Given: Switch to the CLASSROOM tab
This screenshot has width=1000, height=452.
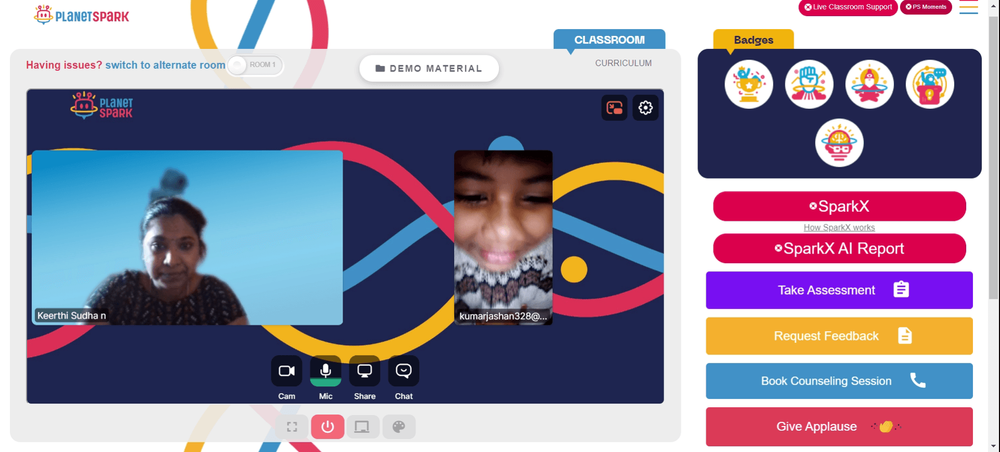Looking at the screenshot, I should coord(609,40).
